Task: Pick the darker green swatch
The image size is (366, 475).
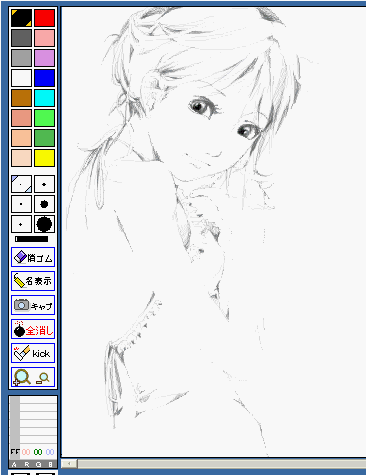Action: [44, 138]
